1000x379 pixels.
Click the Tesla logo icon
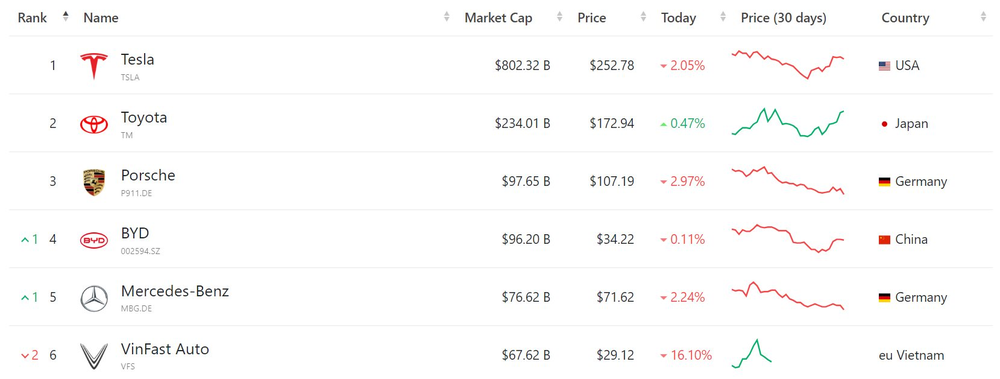pos(94,66)
